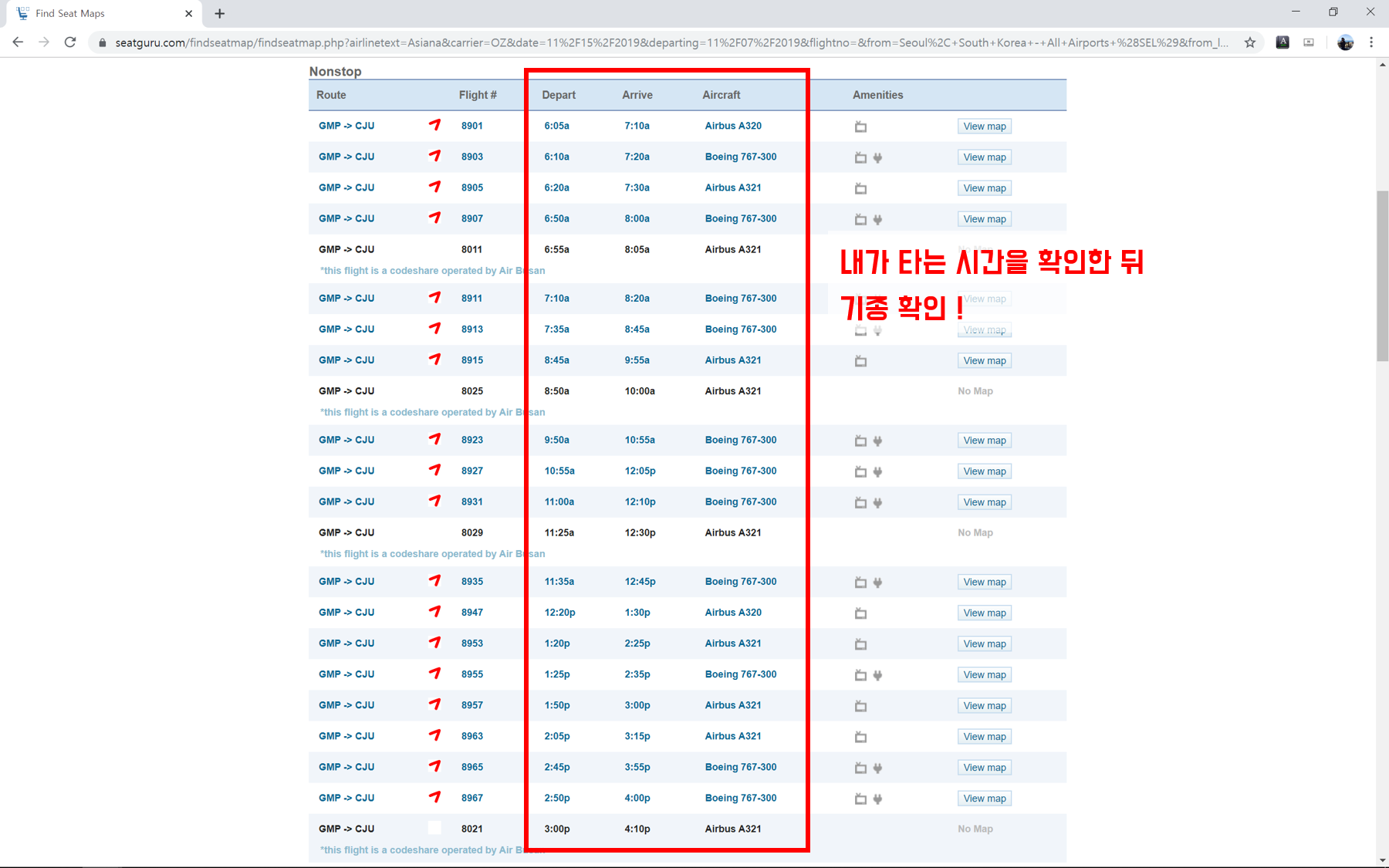View seat map of flight 8927
The height and width of the screenshot is (868, 1389).
985,471
